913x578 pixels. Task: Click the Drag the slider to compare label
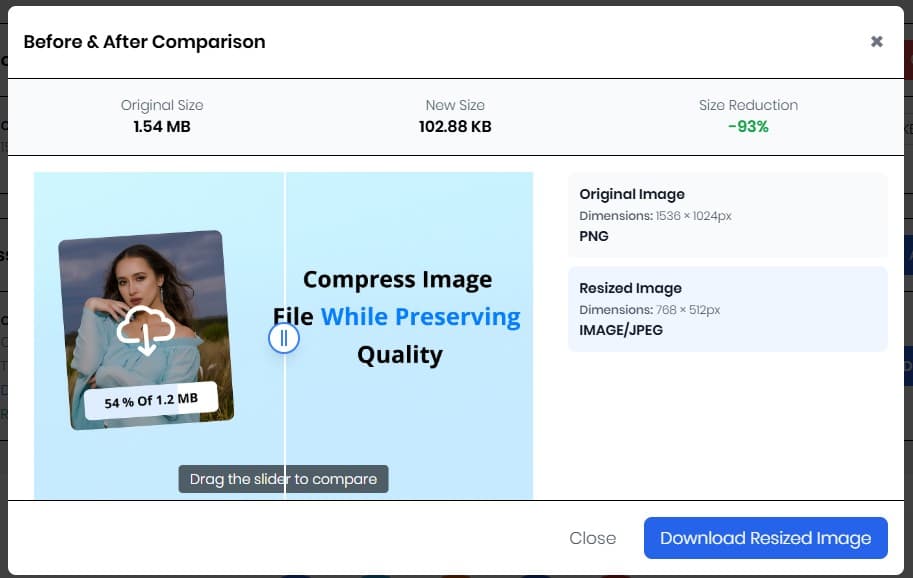pyautogui.click(x=284, y=478)
